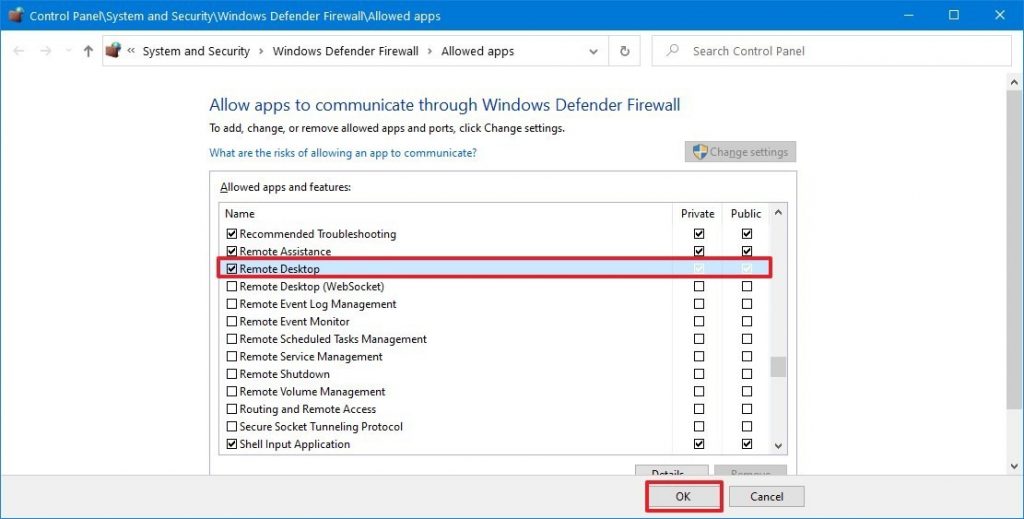
Task: Click the shield icon on Change settings
Action: [x=700, y=152]
